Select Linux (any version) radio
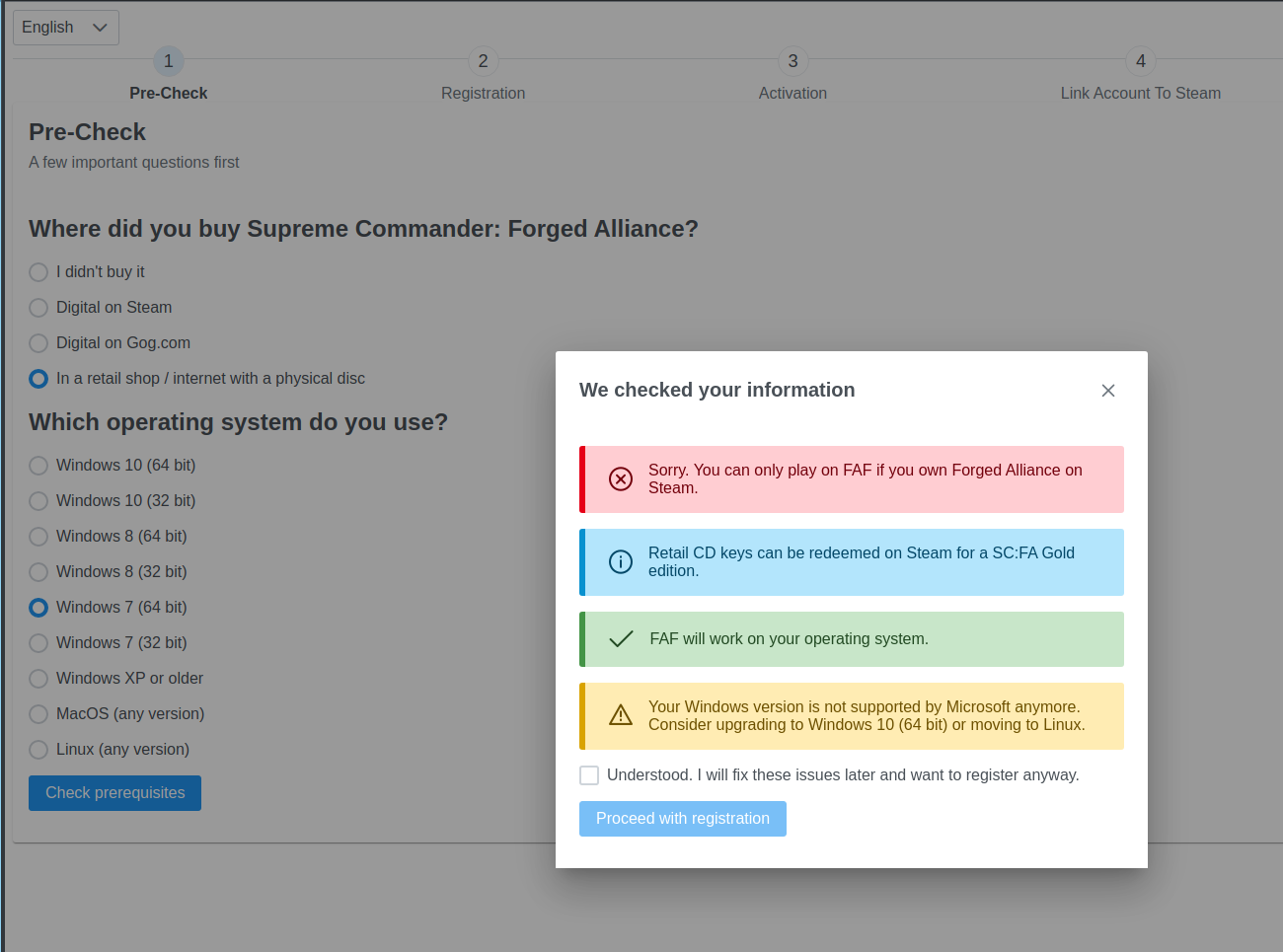1283x952 pixels. click(38, 750)
